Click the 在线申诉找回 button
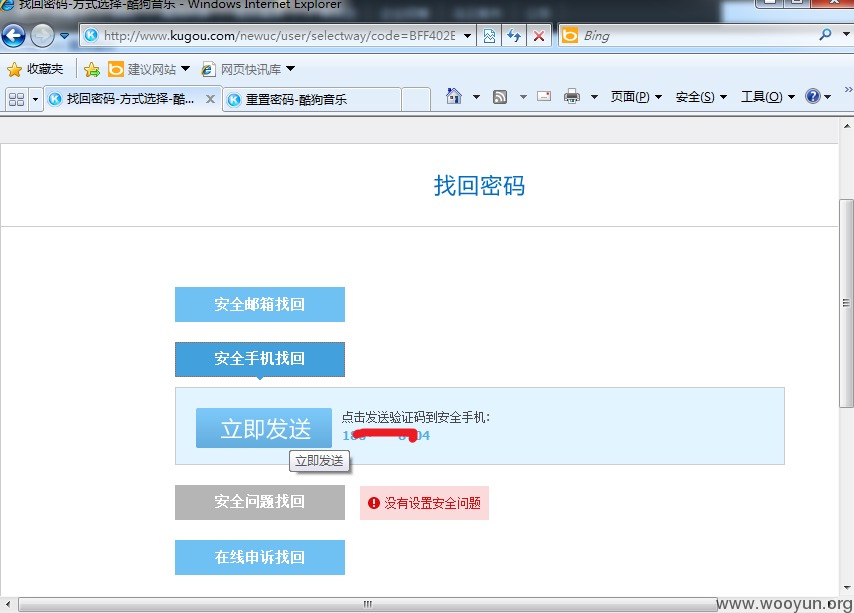This screenshot has width=854, height=613. click(x=260, y=557)
